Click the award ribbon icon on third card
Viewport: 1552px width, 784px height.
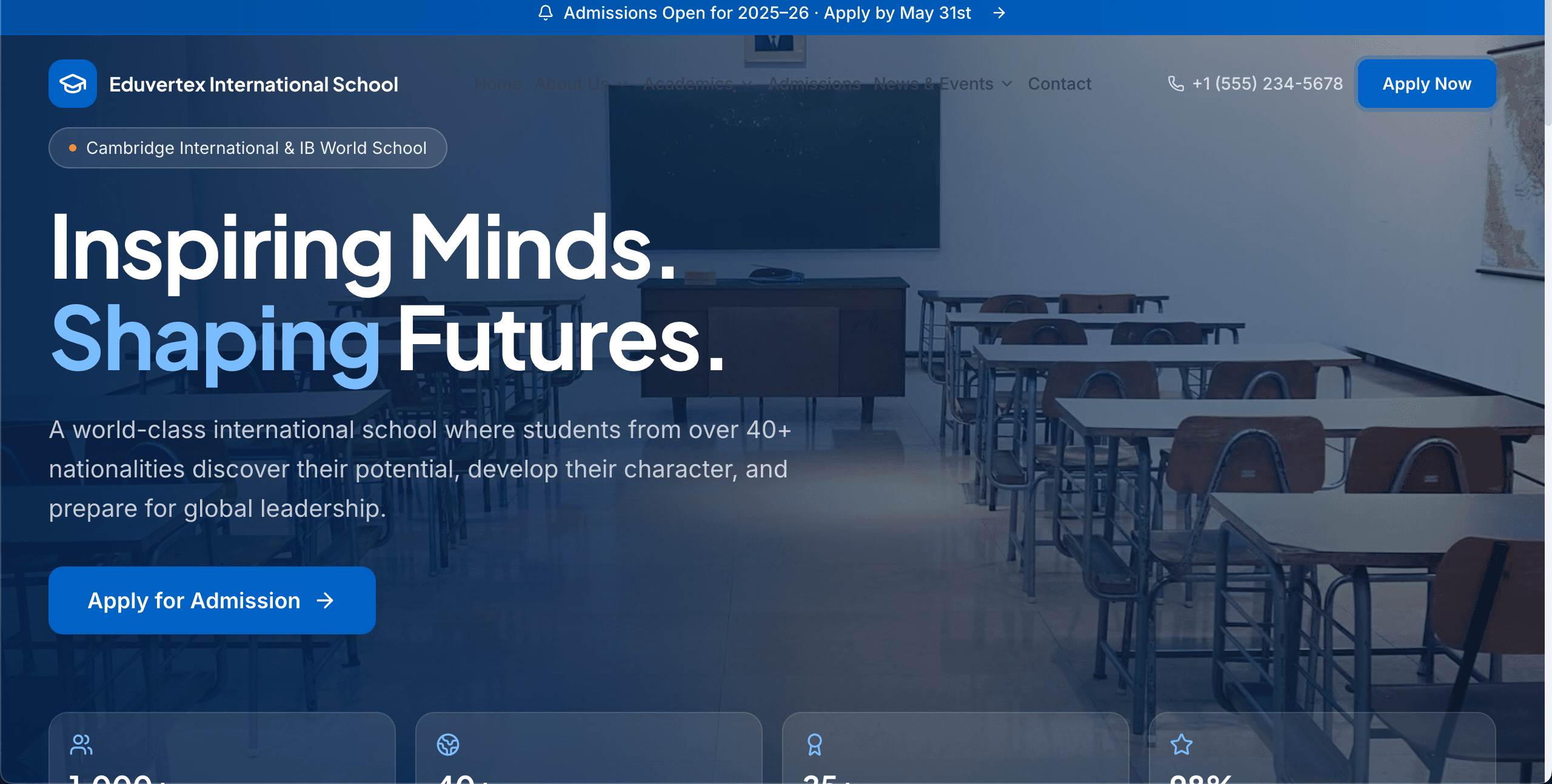815,745
